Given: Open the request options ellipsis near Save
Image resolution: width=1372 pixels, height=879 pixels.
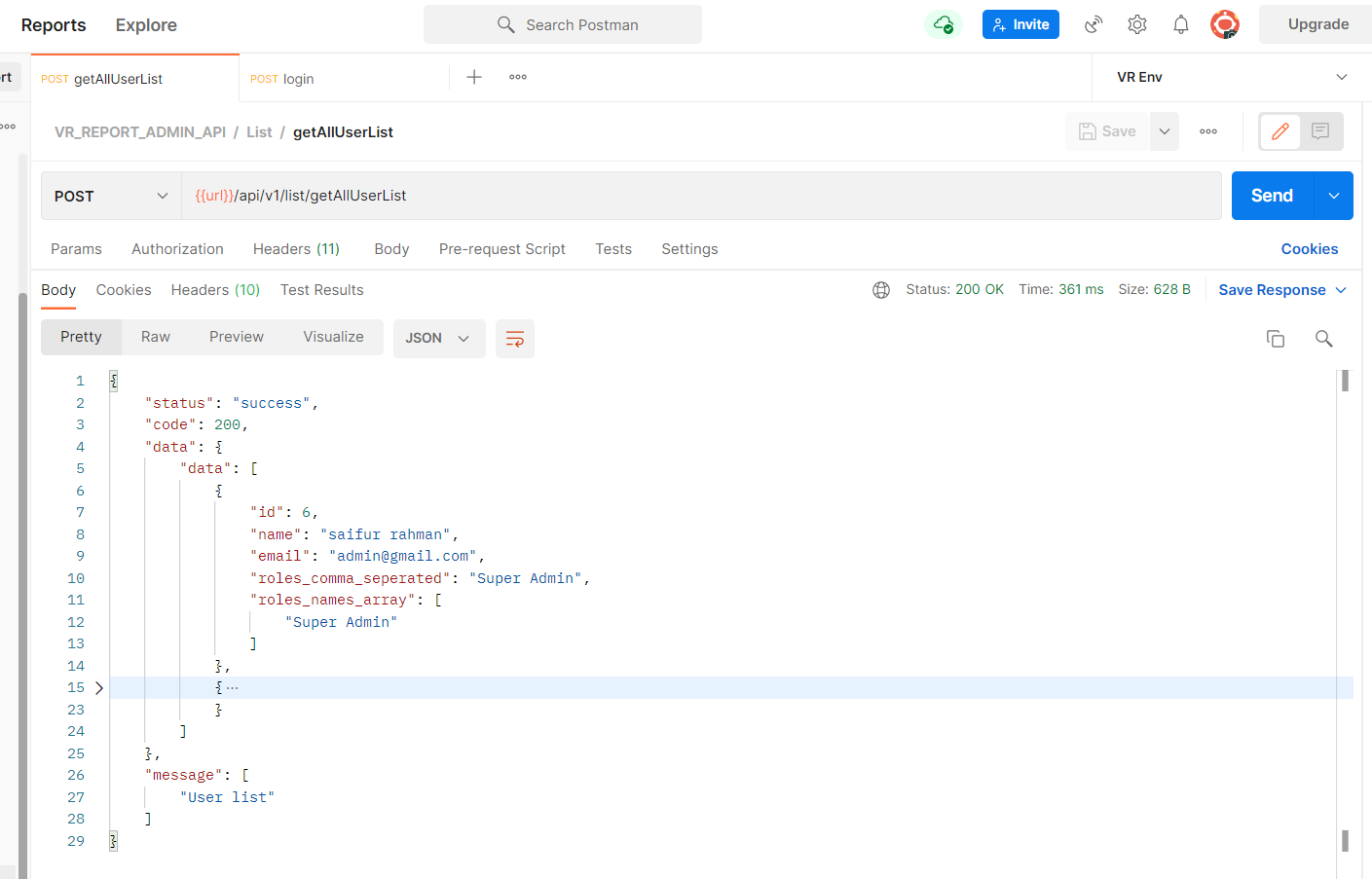Looking at the screenshot, I should point(1208,131).
